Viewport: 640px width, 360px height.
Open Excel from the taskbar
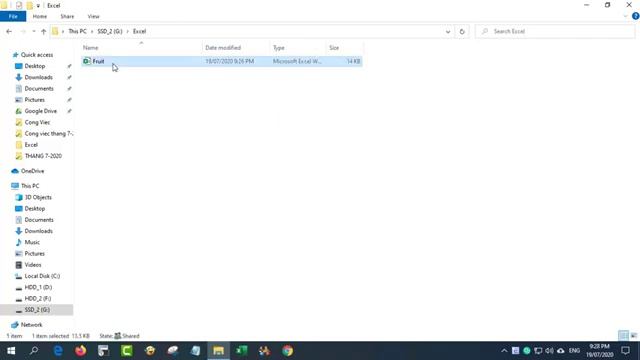(x=241, y=351)
